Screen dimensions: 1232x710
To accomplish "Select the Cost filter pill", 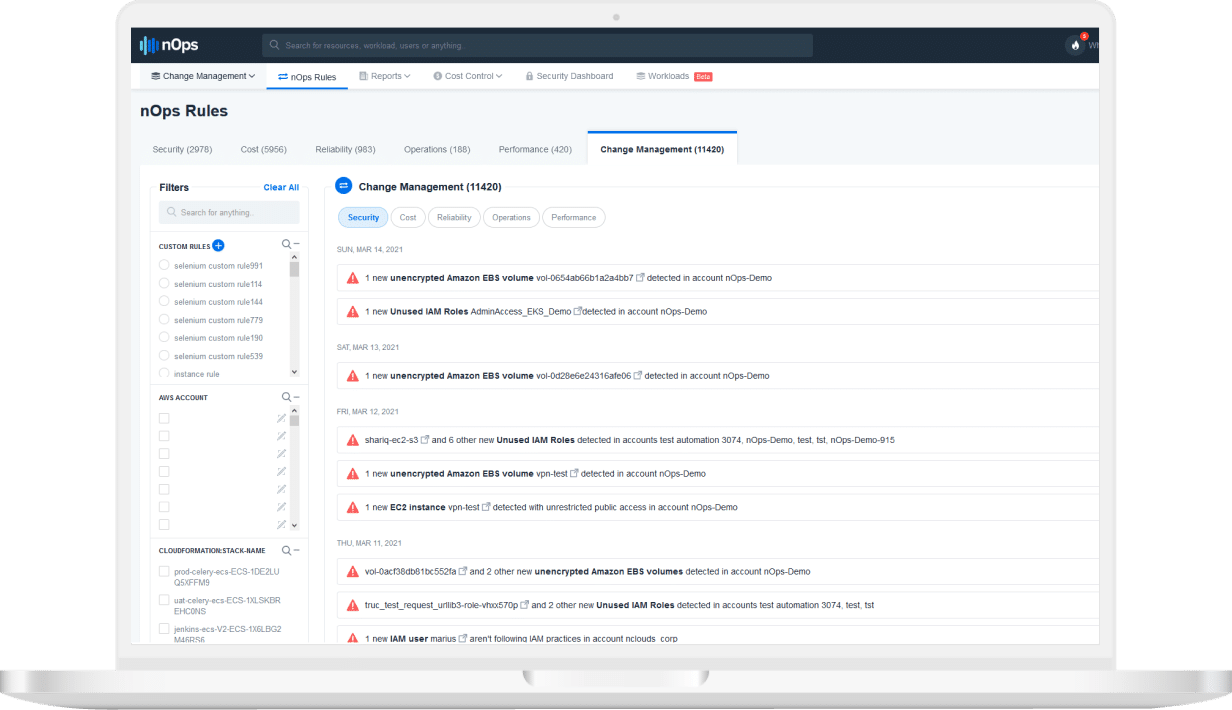I will click(x=408, y=217).
